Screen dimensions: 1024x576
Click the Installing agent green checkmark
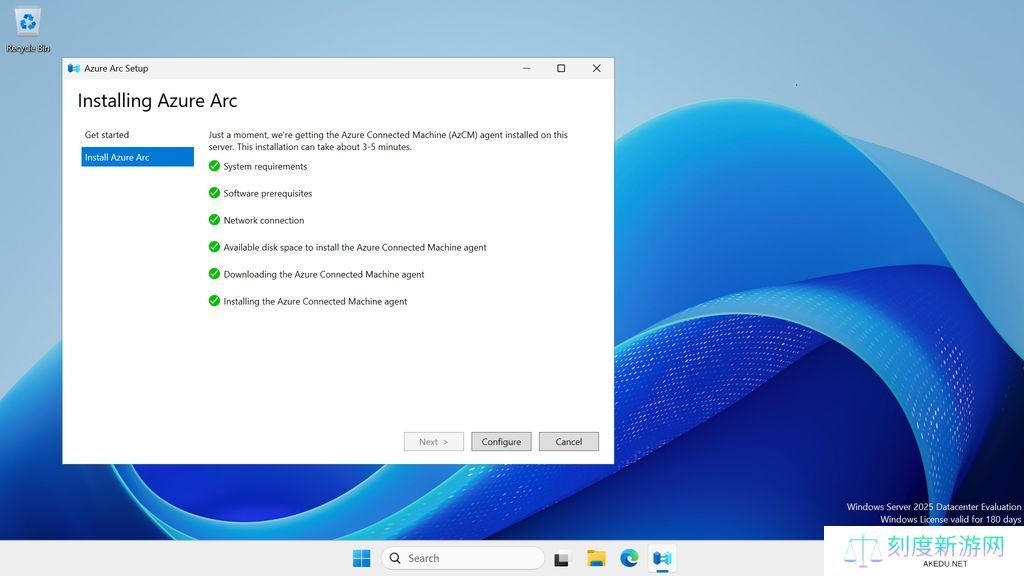pyautogui.click(x=214, y=300)
